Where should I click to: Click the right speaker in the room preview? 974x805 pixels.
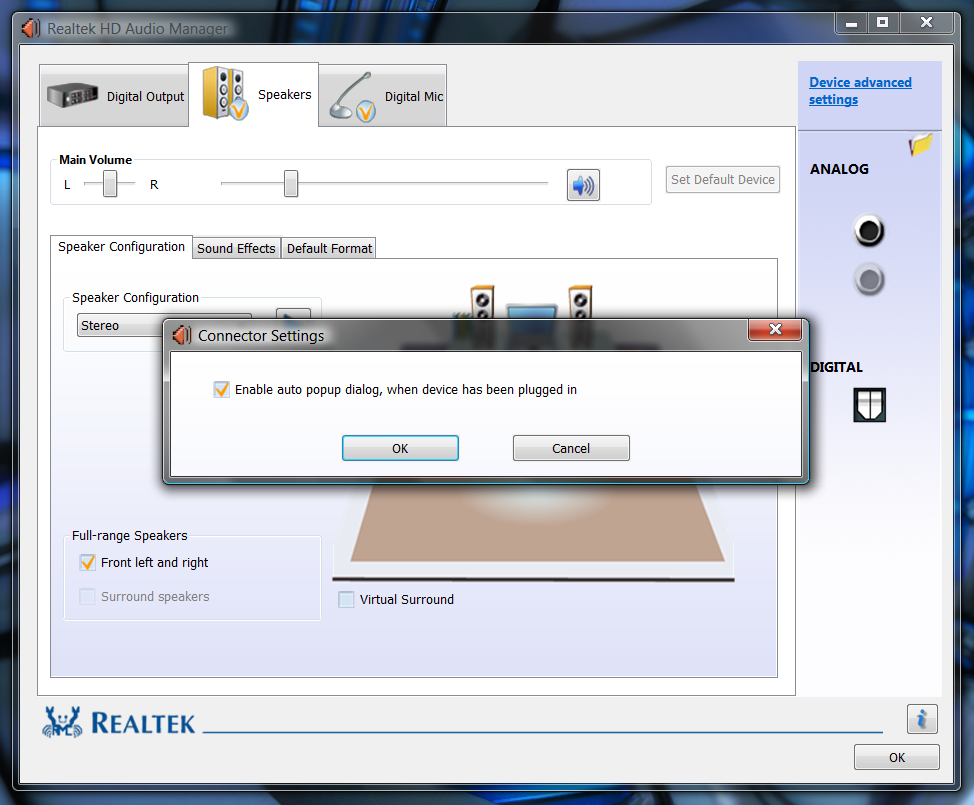(580, 302)
